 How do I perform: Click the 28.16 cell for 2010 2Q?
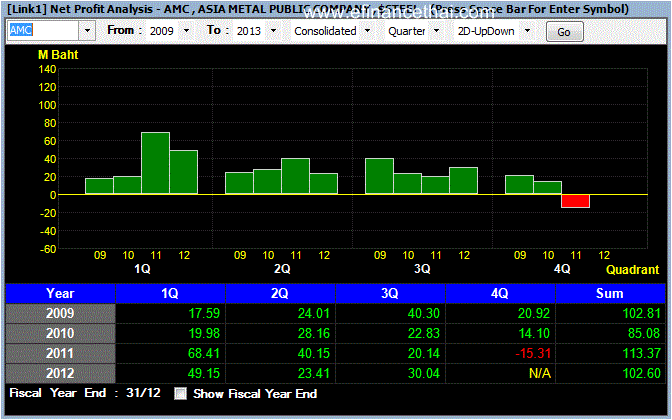(280, 333)
